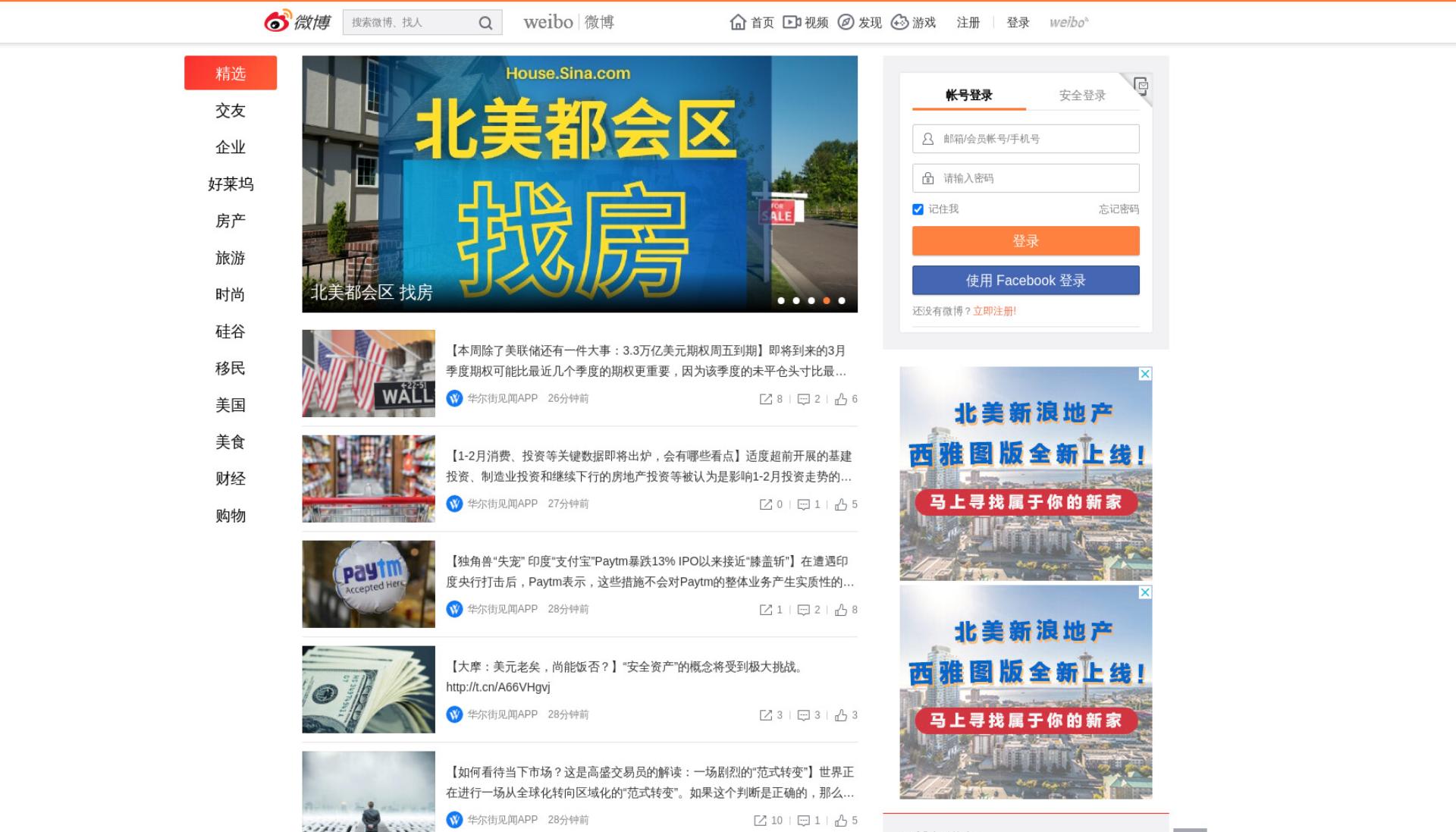Screen dimensions: 1456x832
Task: Click the 立即注册 link
Action: click(x=994, y=311)
